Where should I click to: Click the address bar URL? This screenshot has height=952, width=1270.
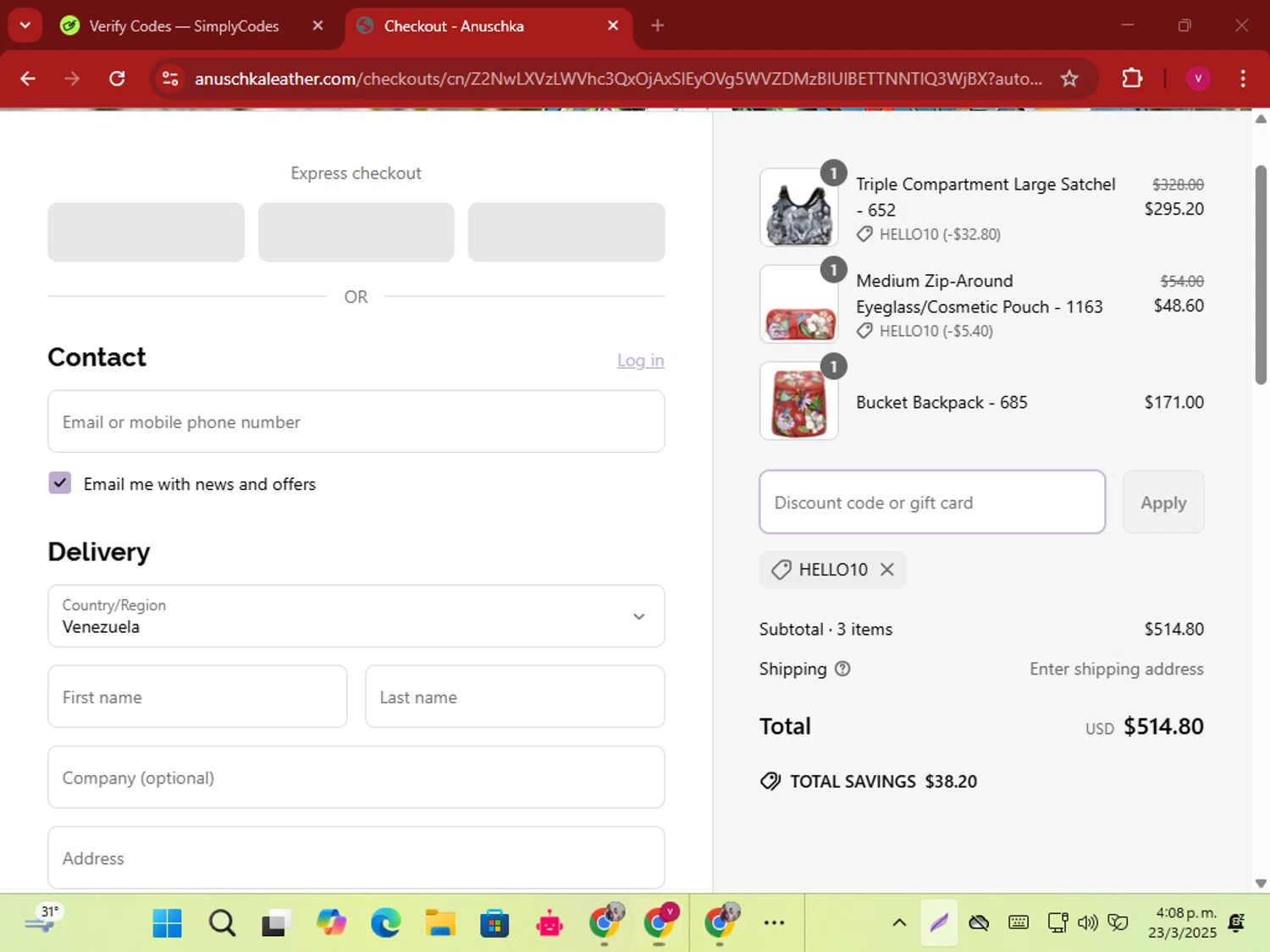tap(618, 79)
